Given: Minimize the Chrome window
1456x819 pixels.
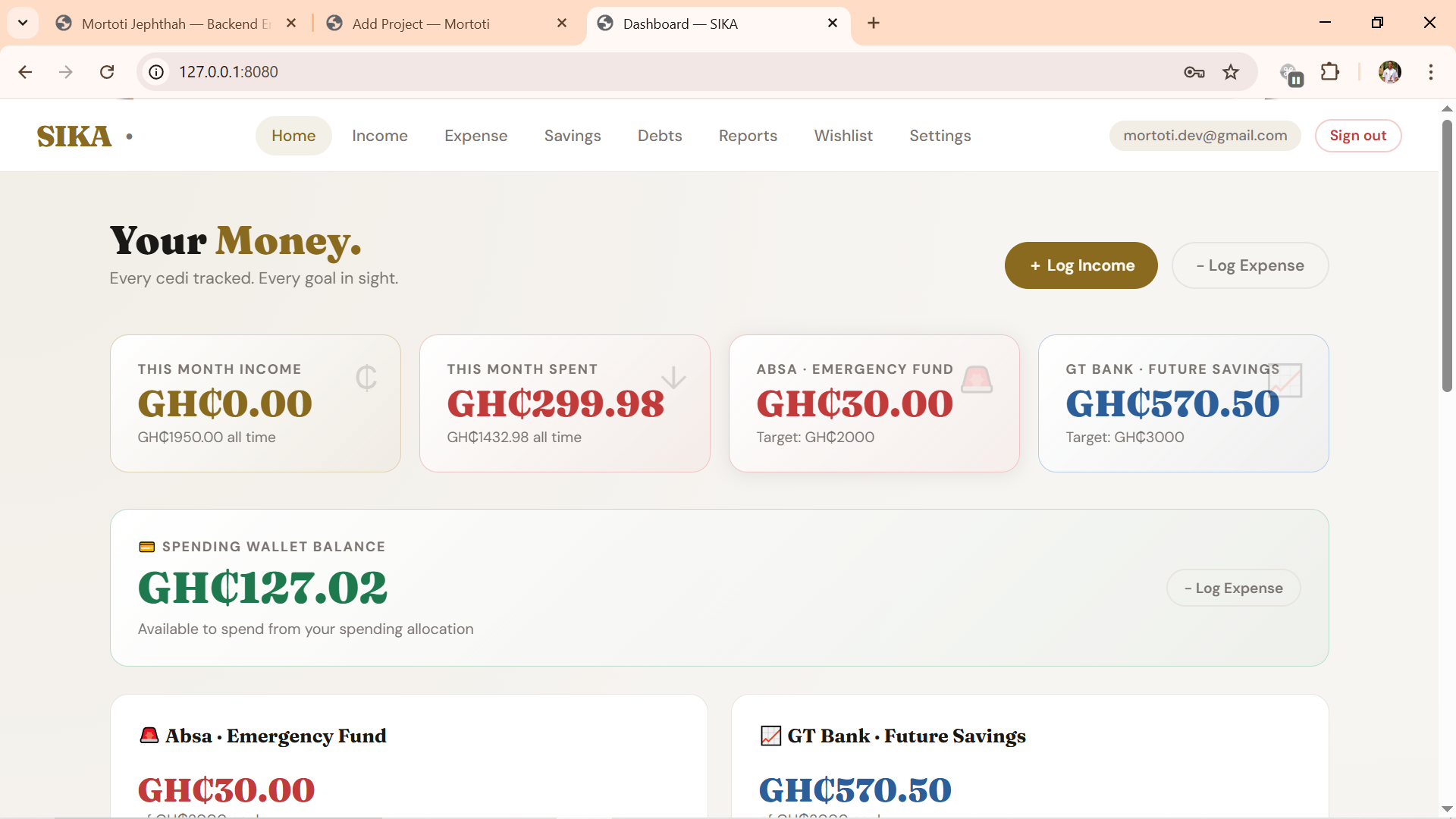Looking at the screenshot, I should pos(1325,23).
